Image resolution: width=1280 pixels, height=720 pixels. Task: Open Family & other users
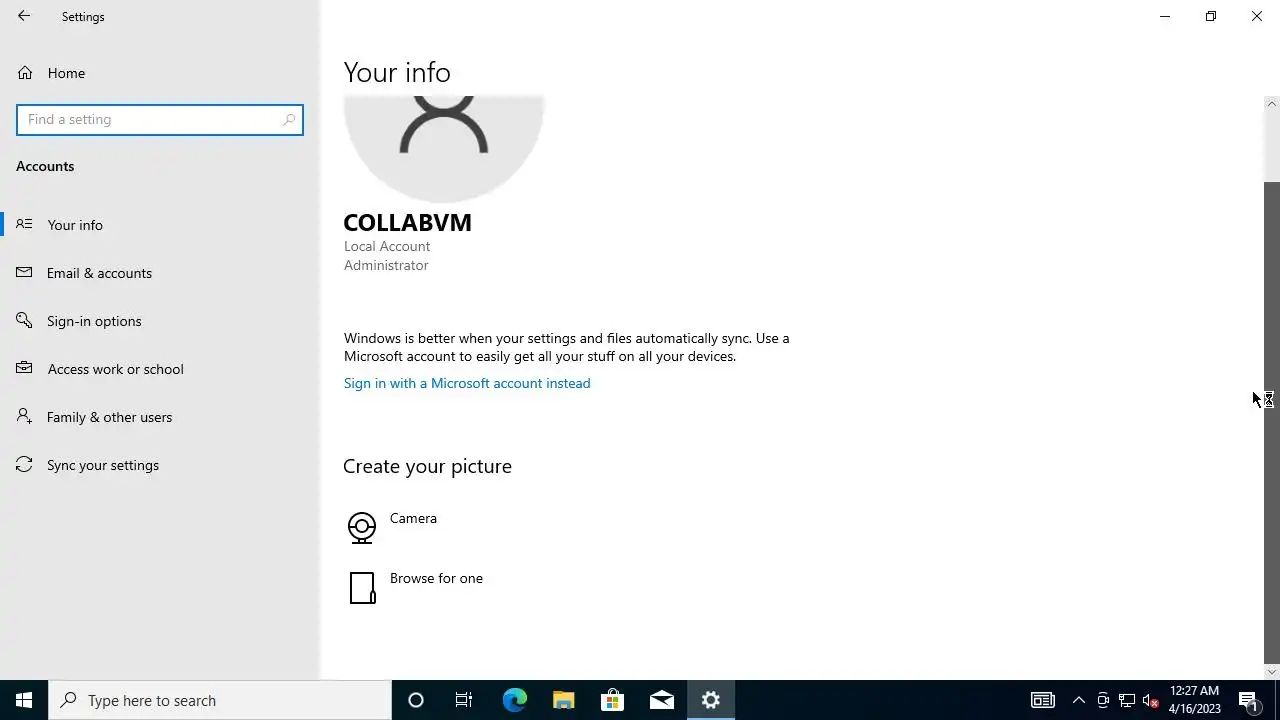(160, 417)
